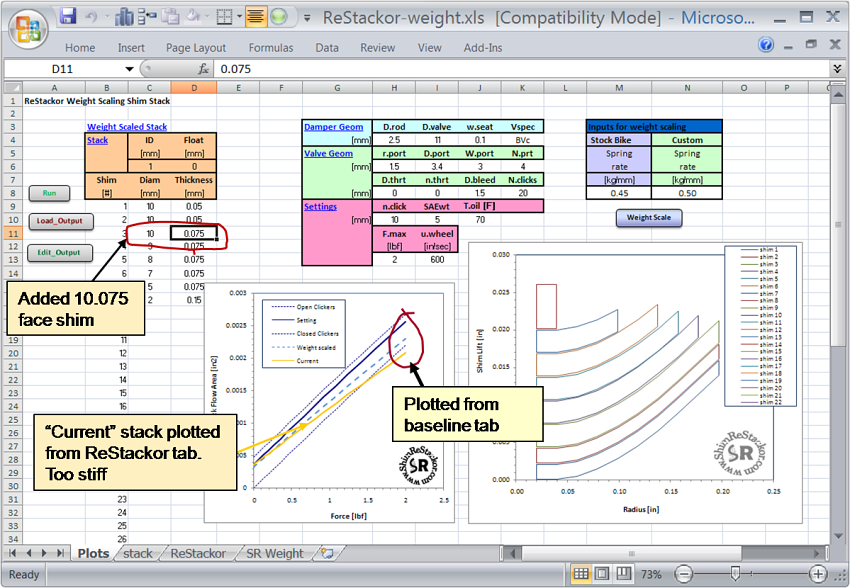Save the workbook with the floppy disk icon
The image size is (850, 588).
[68, 16]
